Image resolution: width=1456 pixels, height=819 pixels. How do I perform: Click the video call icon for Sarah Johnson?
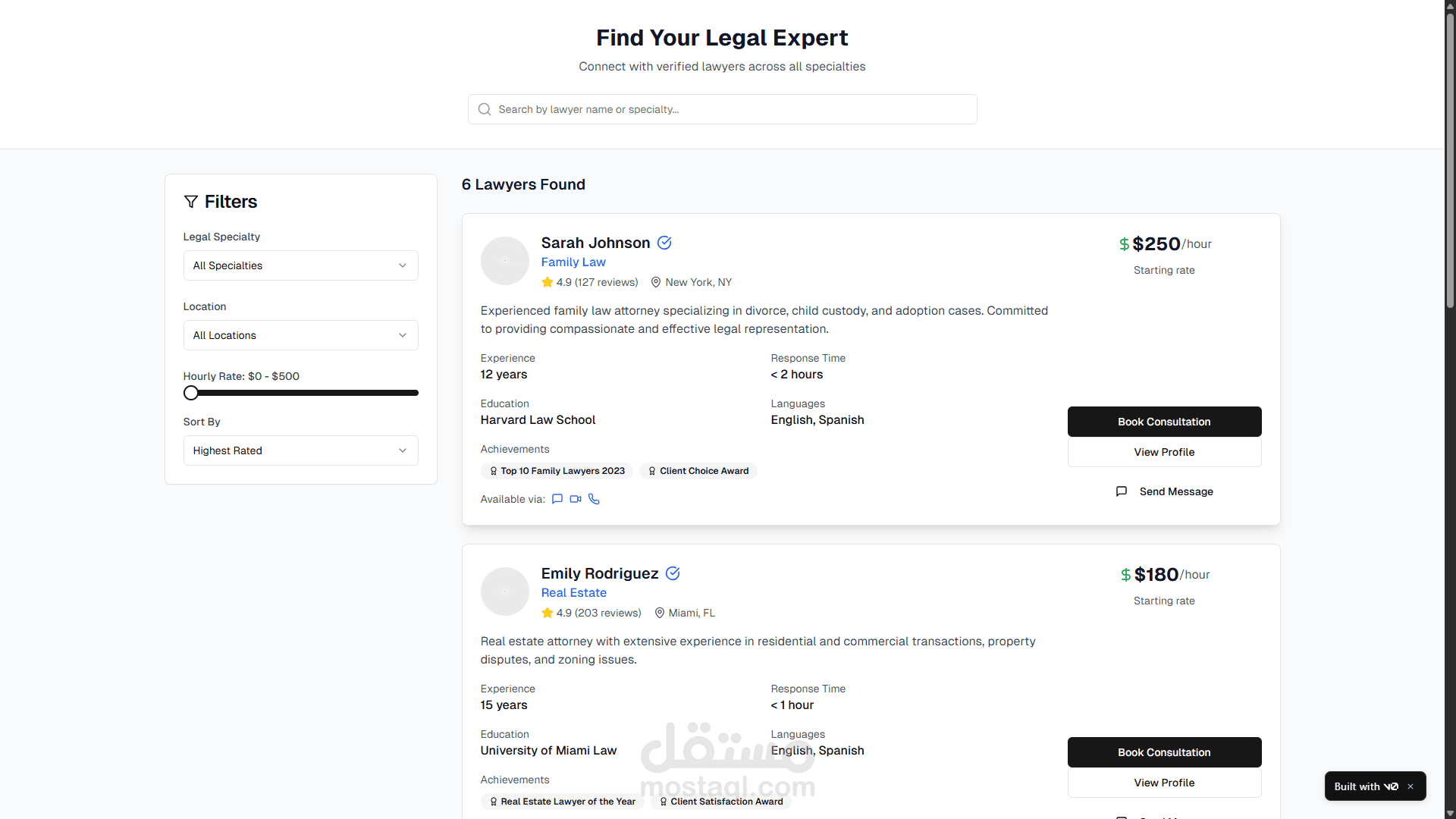[576, 499]
